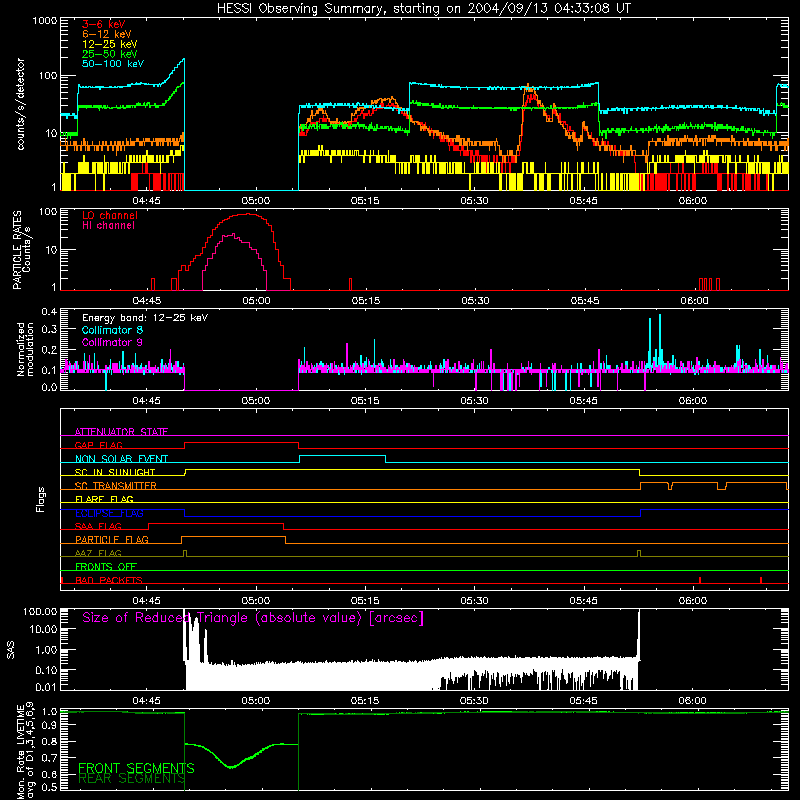Click the yellow 12-25 keV legend entry
800x800 pixels.
coord(110,44)
